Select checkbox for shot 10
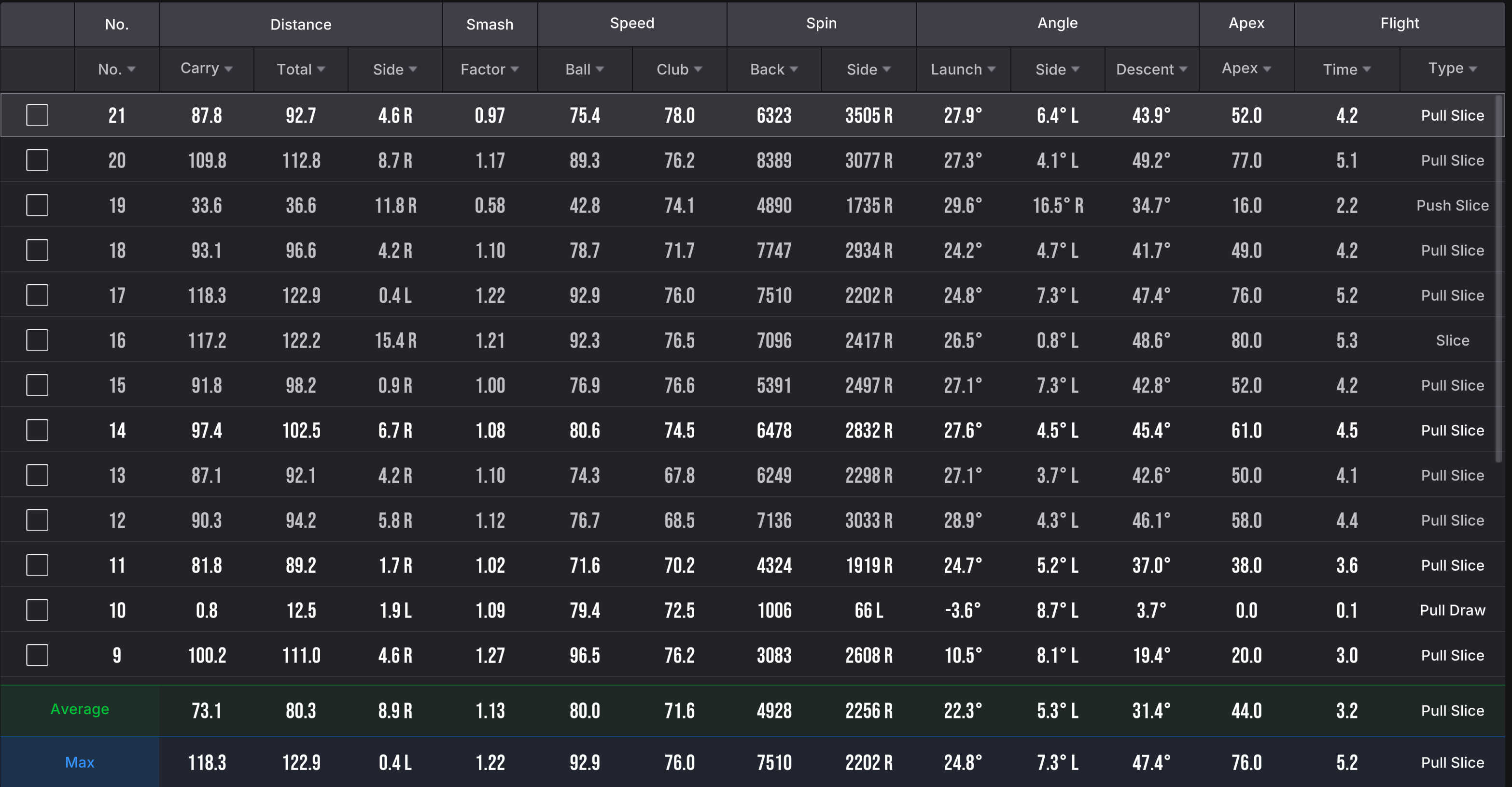This screenshot has width=1512, height=787. tap(37, 610)
